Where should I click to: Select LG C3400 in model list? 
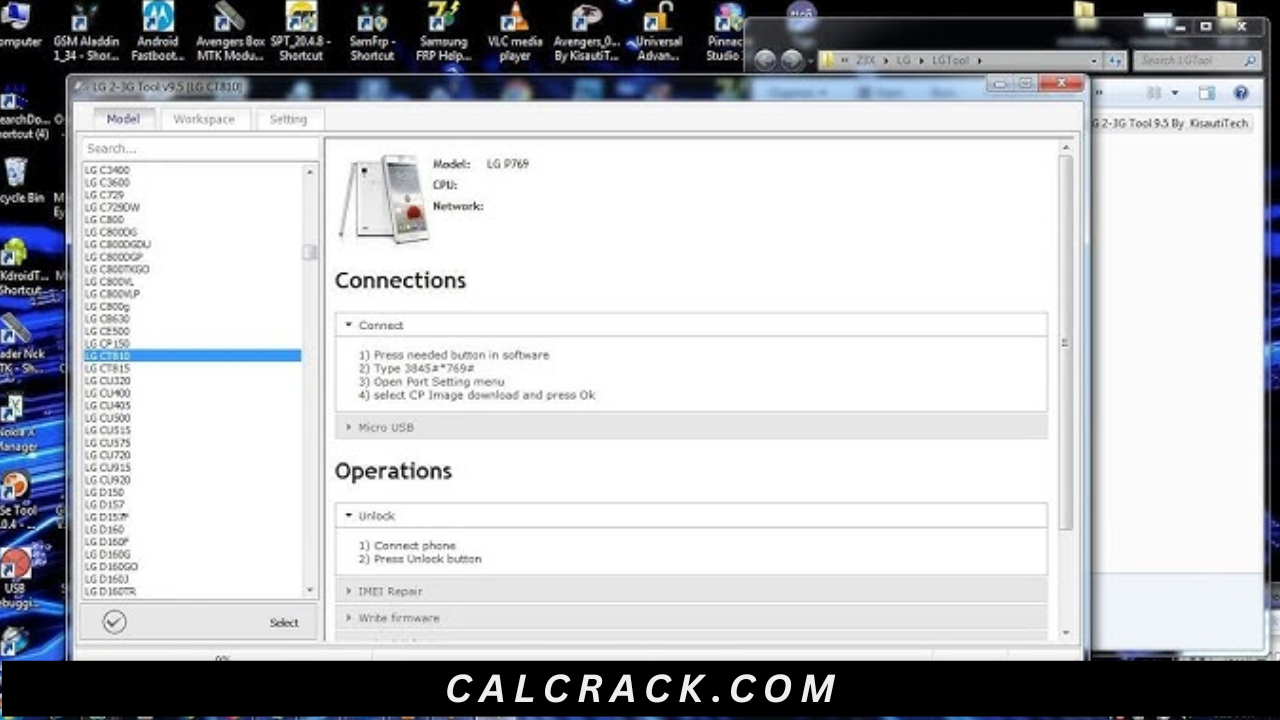(191, 170)
